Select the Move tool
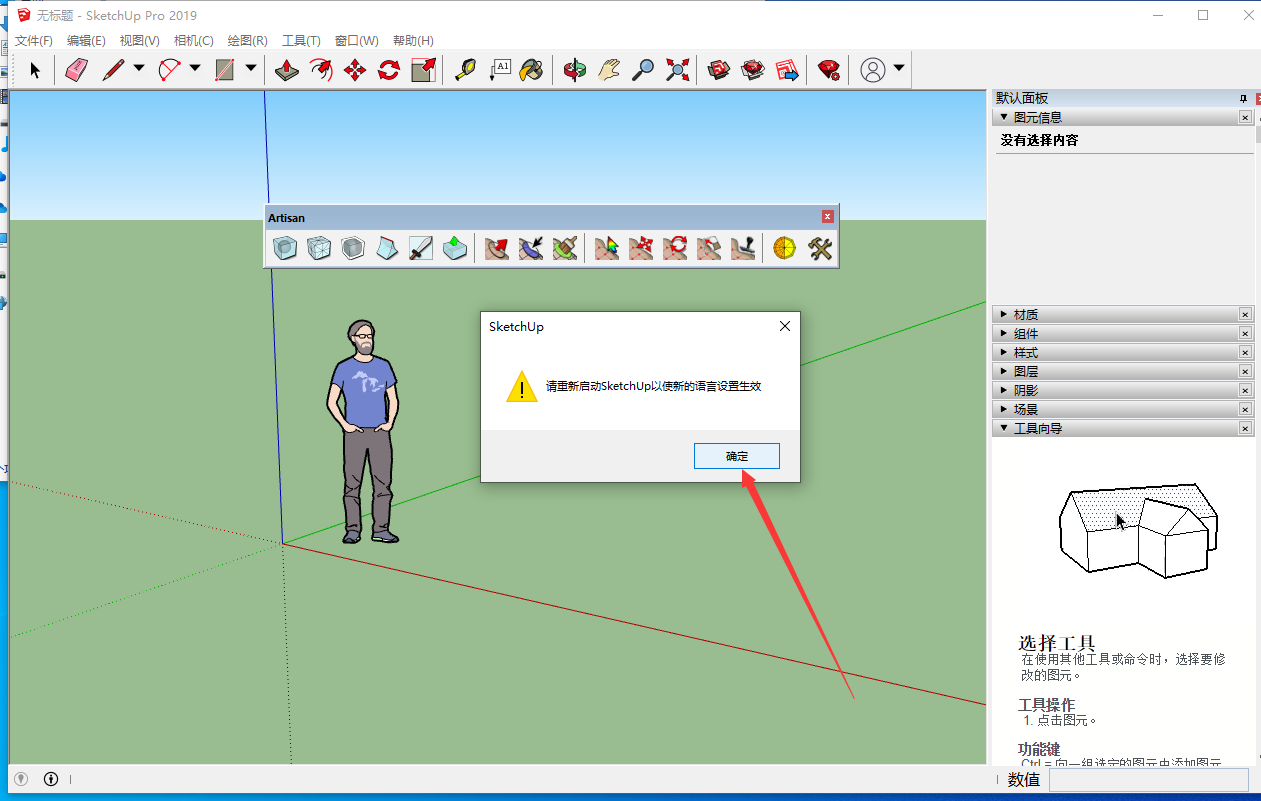 [x=355, y=69]
